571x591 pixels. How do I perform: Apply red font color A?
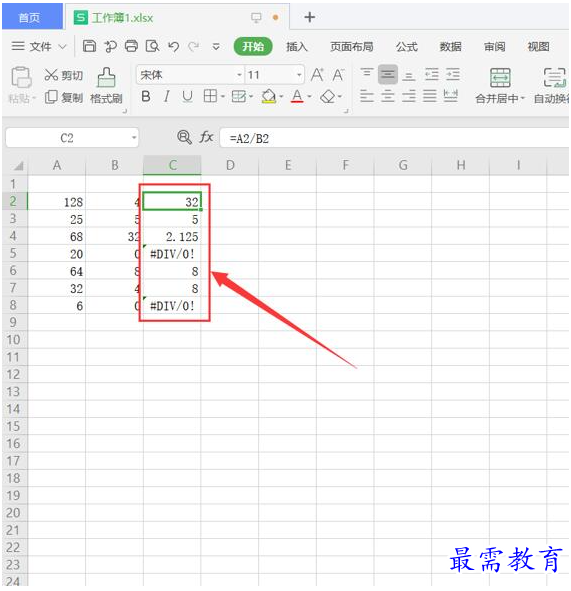[297, 96]
